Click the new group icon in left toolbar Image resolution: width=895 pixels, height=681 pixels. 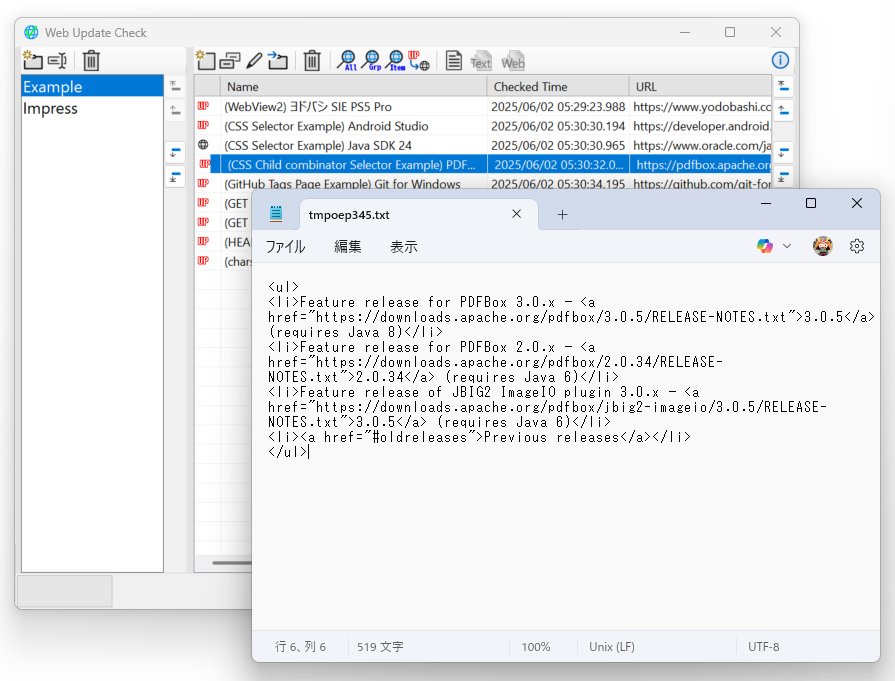[33, 60]
